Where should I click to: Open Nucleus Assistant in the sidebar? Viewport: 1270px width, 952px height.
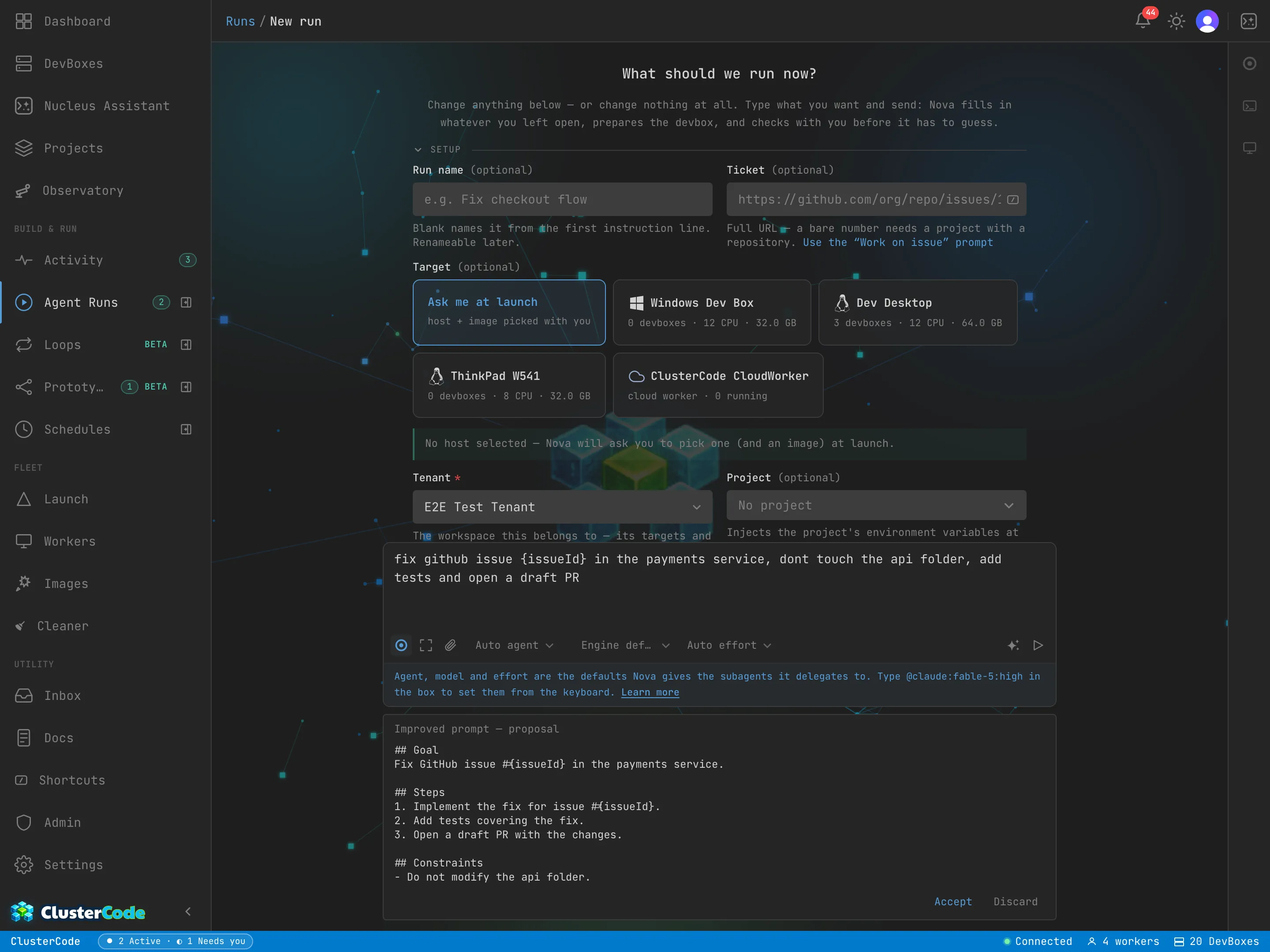point(105,106)
